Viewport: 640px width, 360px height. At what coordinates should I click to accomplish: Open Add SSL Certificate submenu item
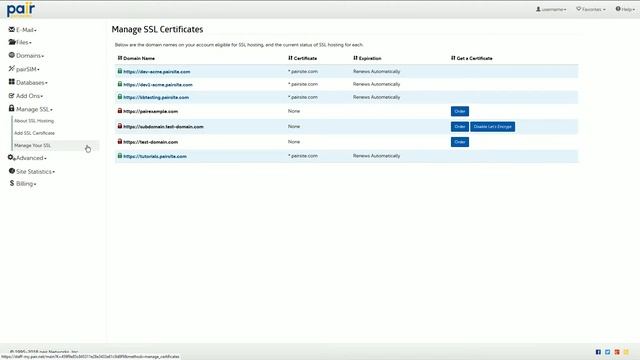click(x=34, y=133)
